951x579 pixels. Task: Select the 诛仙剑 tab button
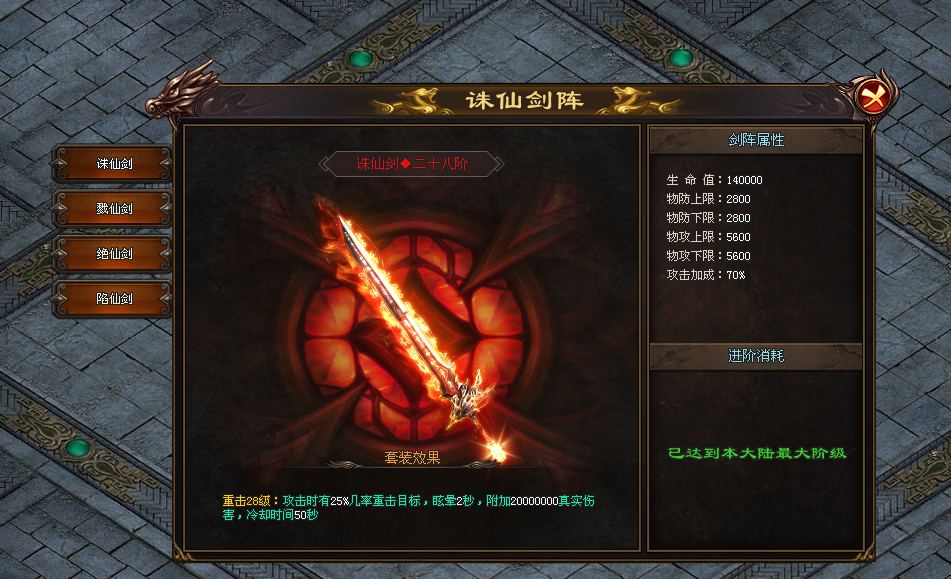113,164
